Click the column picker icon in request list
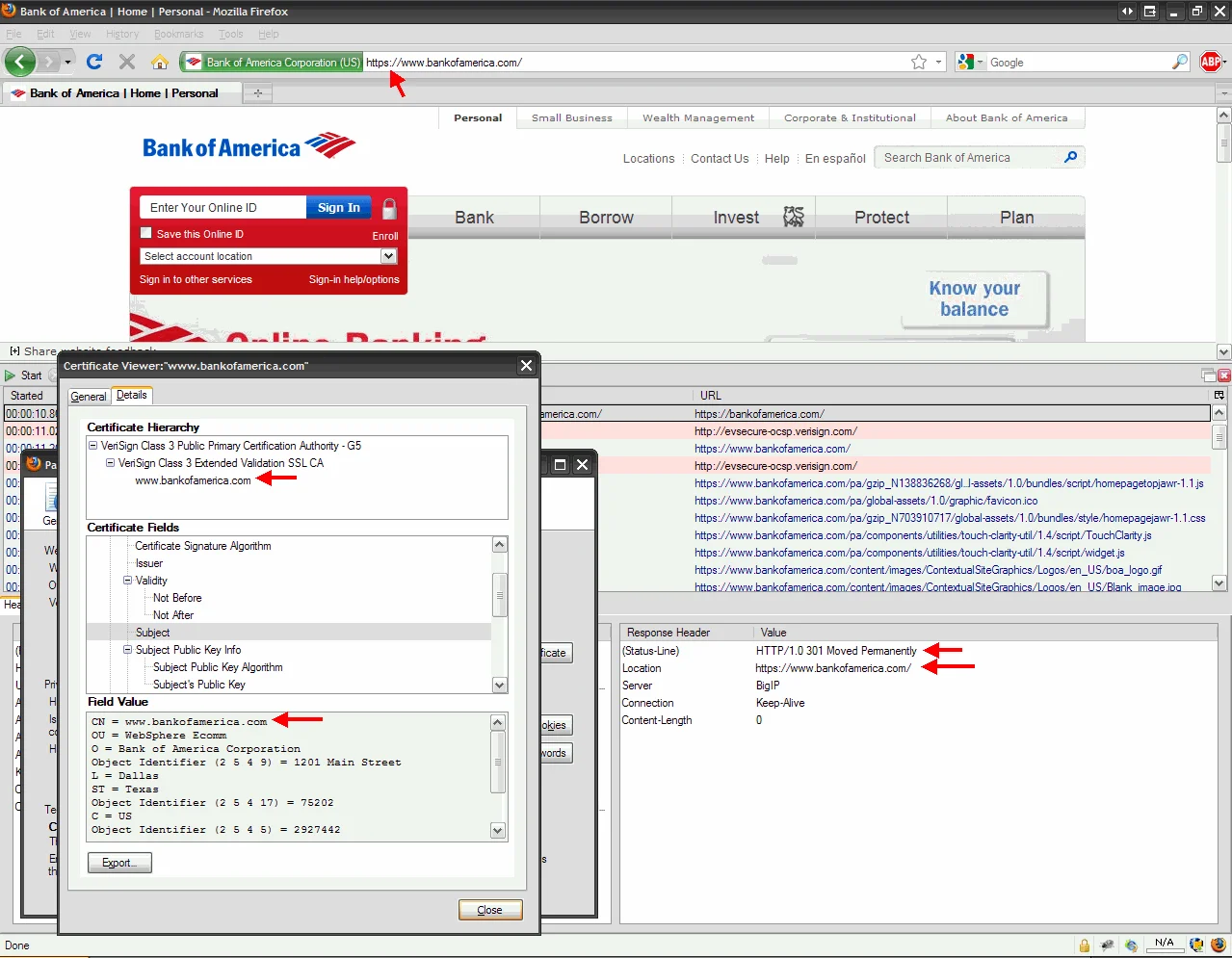 tap(1219, 396)
